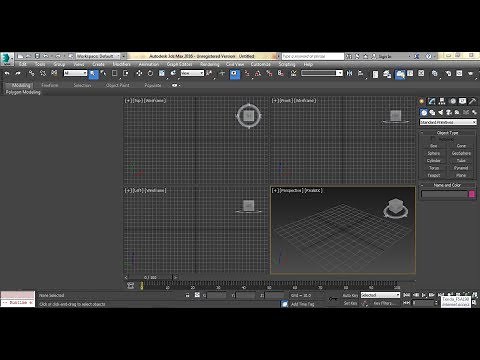Toggle Set Key mode
The width and height of the screenshot is (480, 360).
(x=350, y=303)
